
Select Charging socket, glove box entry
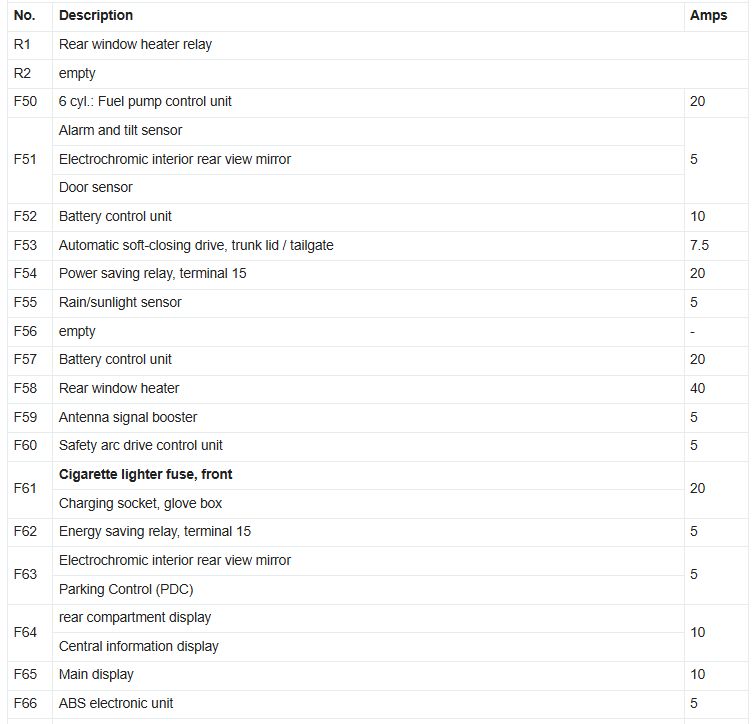[x=140, y=503]
